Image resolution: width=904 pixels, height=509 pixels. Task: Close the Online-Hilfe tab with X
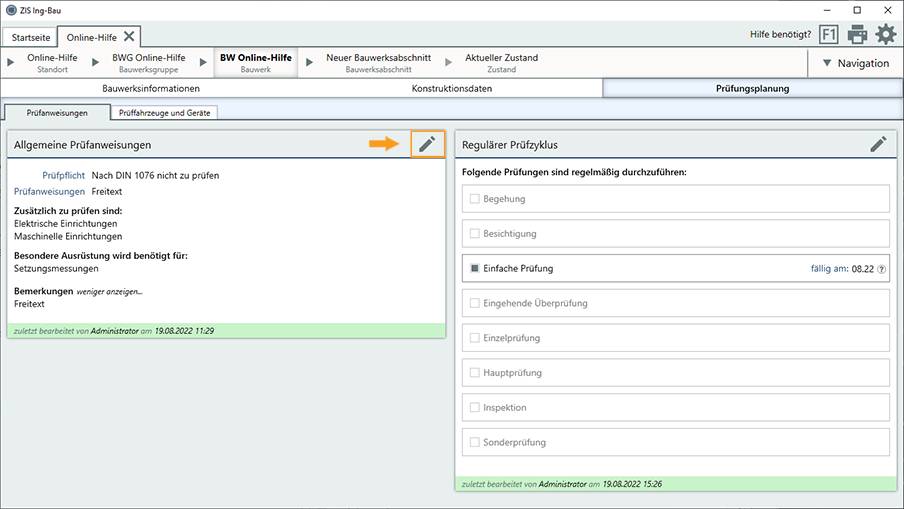tap(129, 36)
